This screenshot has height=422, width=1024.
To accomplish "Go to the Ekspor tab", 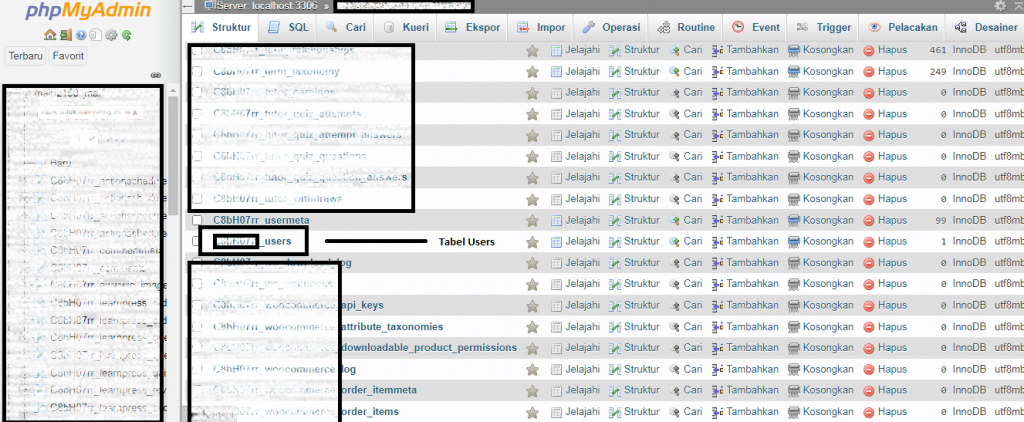I will [473, 28].
